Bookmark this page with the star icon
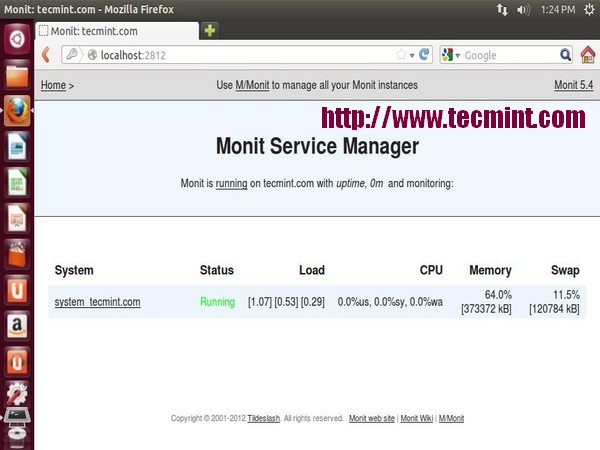The image size is (600, 450). 401,55
